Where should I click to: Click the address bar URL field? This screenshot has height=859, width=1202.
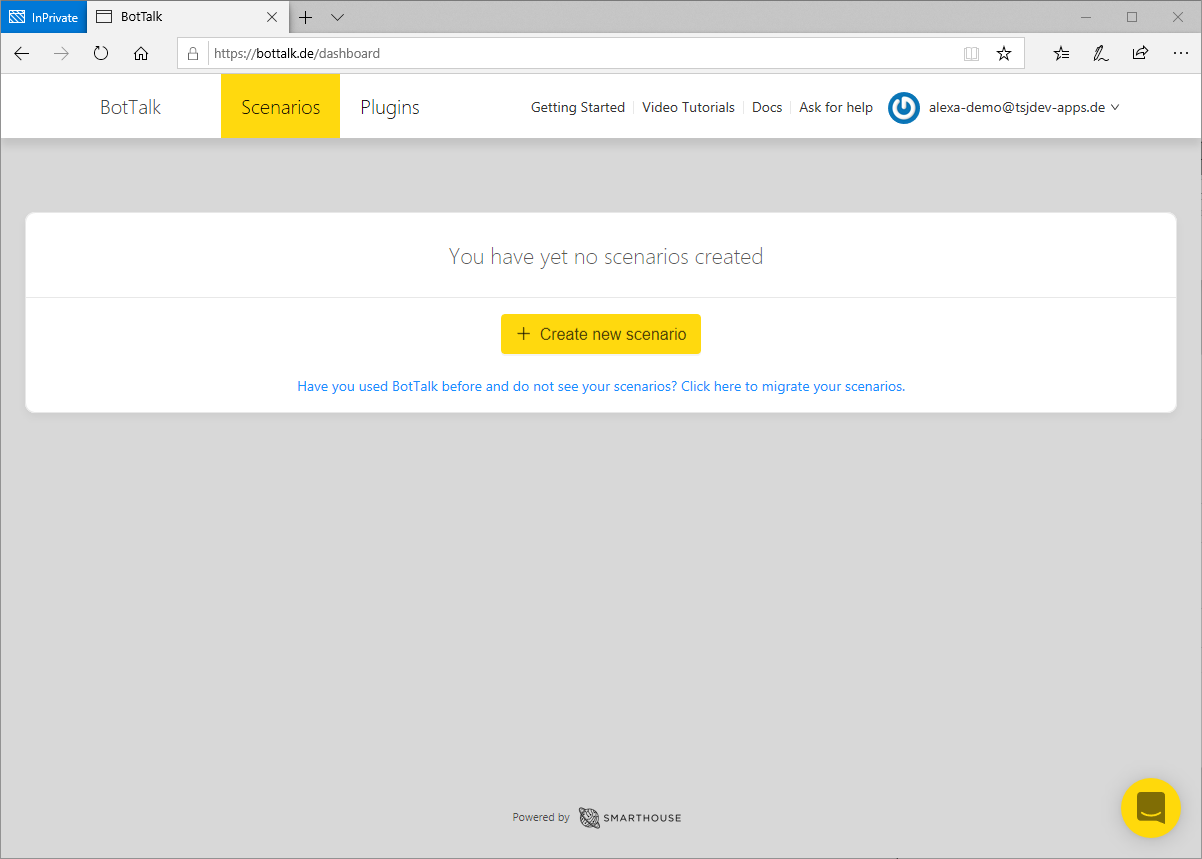pyautogui.click(x=580, y=54)
